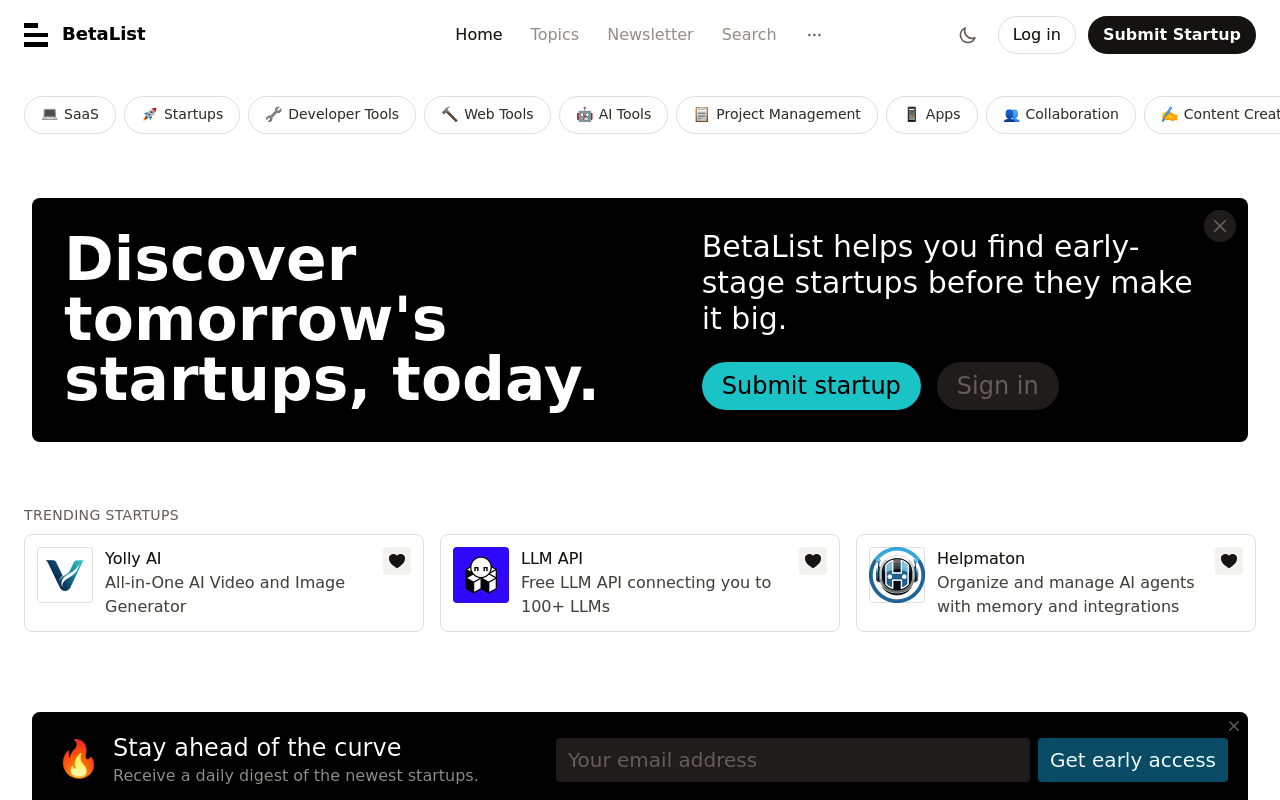Select the Project Management topic chip
1280x800 pixels.
(777, 115)
